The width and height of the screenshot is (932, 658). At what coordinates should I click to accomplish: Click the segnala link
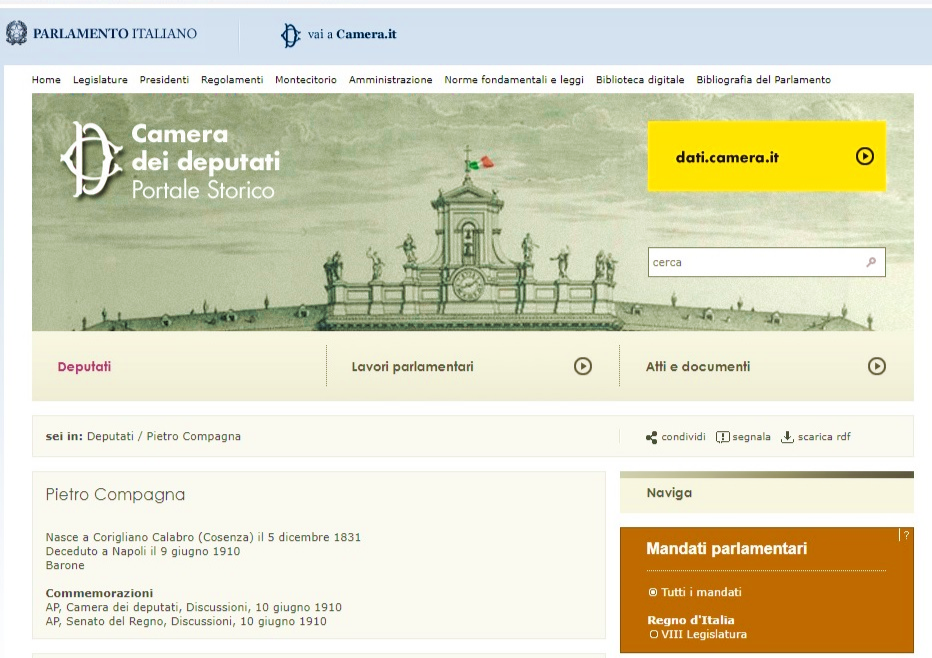(x=751, y=437)
